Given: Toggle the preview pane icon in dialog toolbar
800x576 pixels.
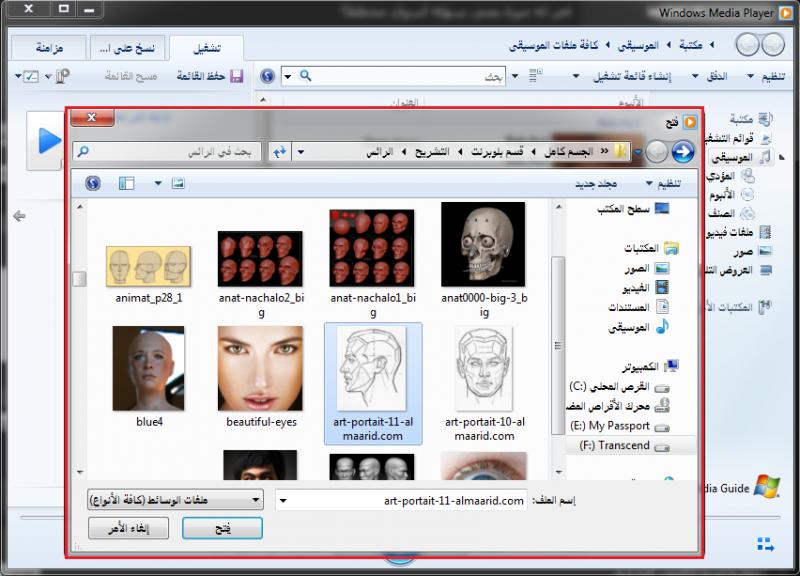Looking at the screenshot, I should pos(126,183).
